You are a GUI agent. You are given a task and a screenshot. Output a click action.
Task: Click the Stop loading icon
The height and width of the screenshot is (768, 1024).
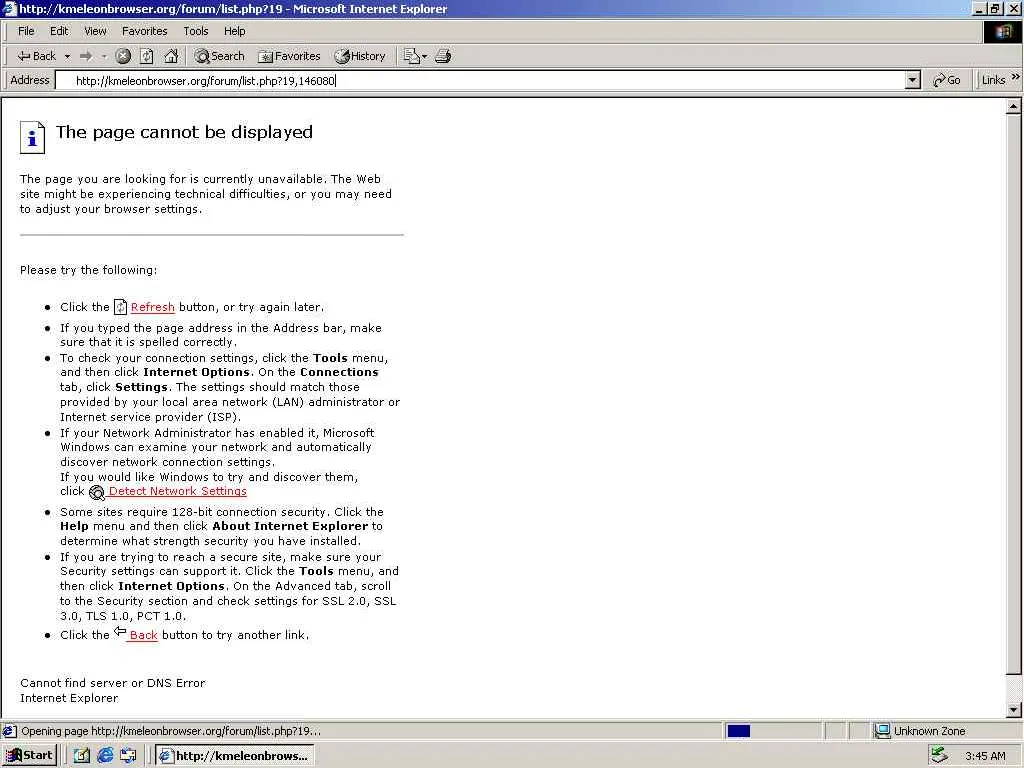pyautogui.click(x=123, y=56)
